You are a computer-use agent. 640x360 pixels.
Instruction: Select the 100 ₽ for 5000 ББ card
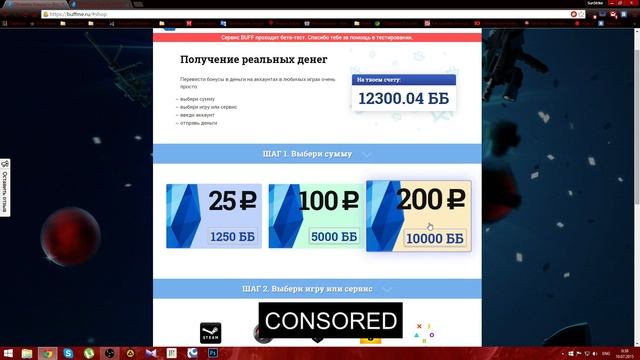tap(316, 216)
